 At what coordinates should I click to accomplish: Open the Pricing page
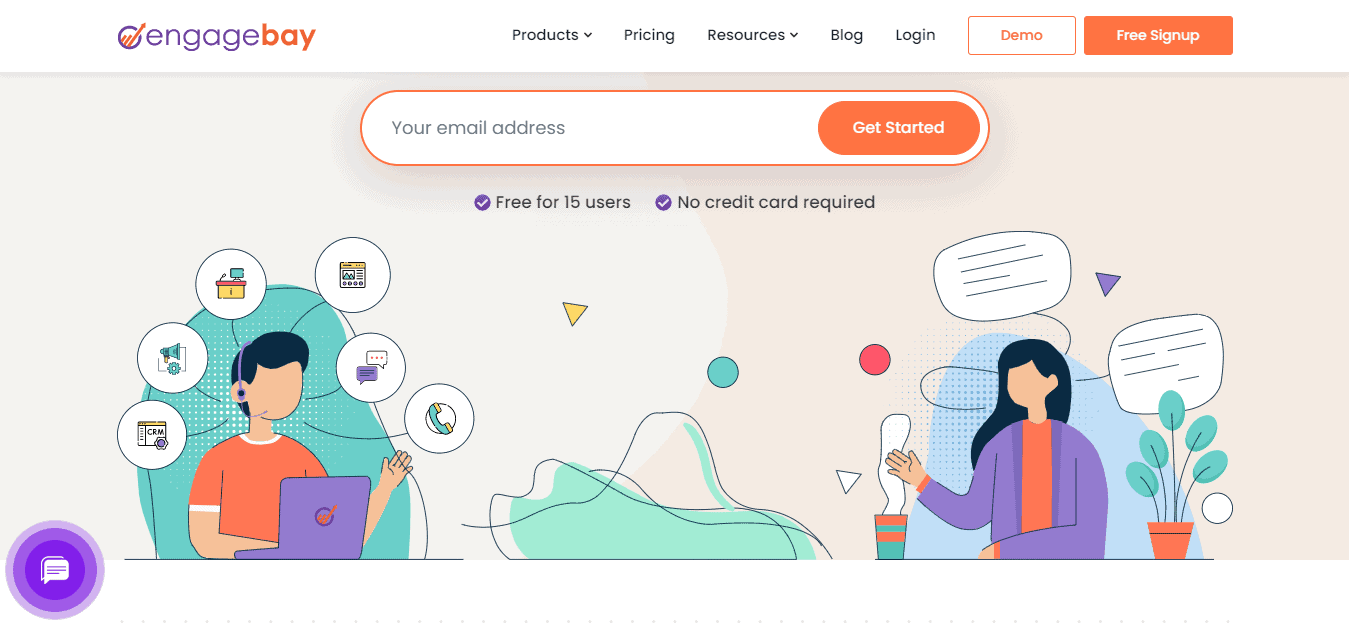click(649, 35)
